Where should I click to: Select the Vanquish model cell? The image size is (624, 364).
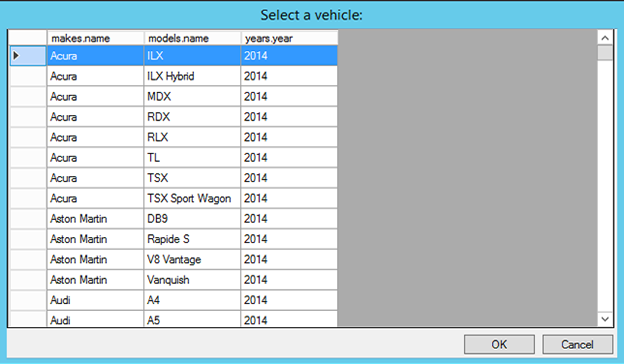(x=192, y=280)
